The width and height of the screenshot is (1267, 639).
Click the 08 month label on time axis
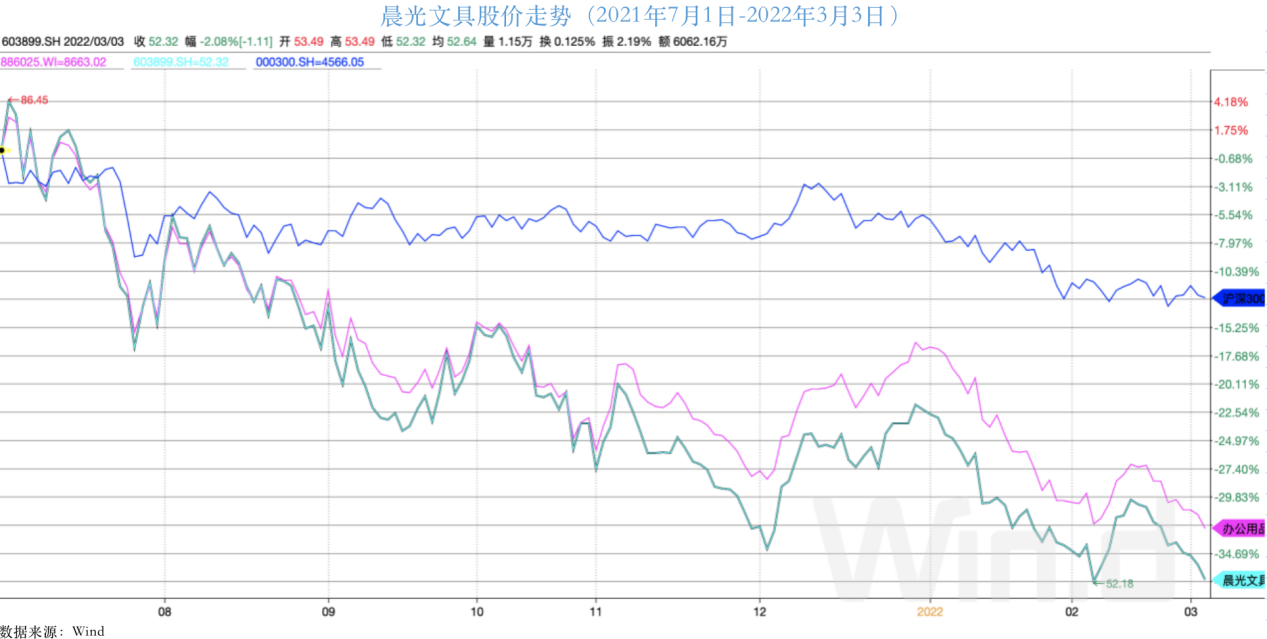coord(164,609)
